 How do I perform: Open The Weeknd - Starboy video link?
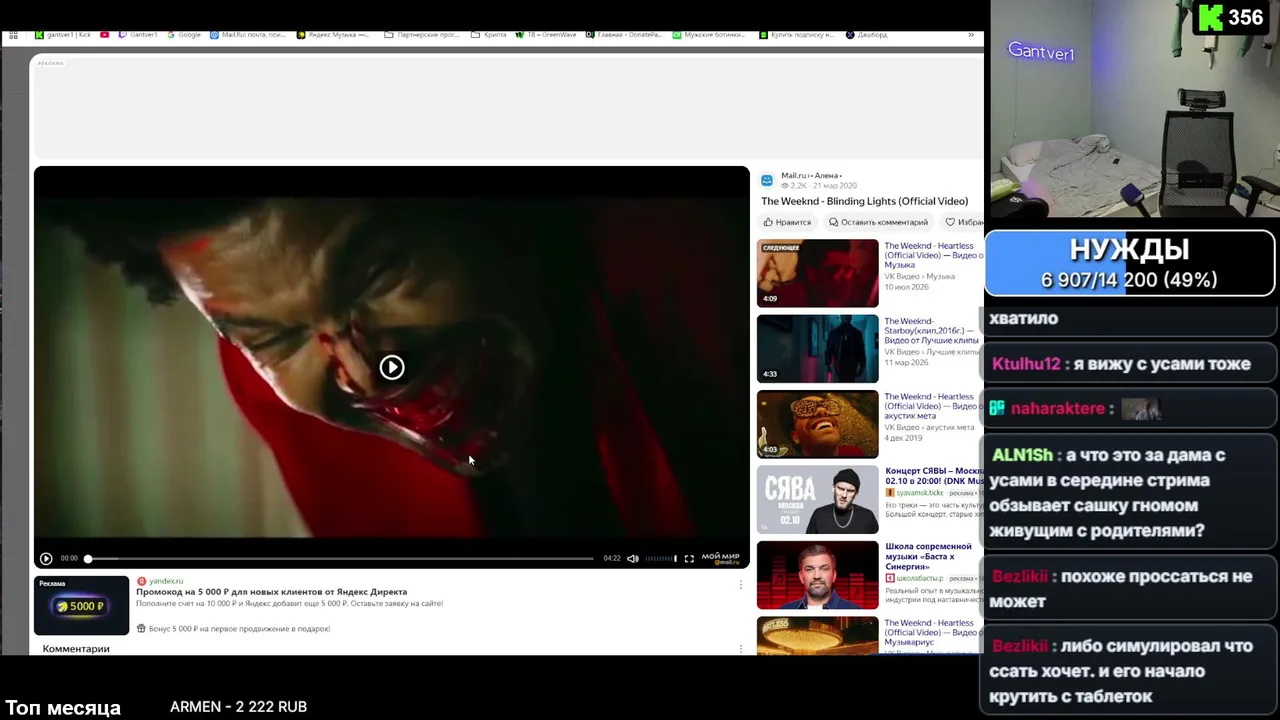point(932,331)
